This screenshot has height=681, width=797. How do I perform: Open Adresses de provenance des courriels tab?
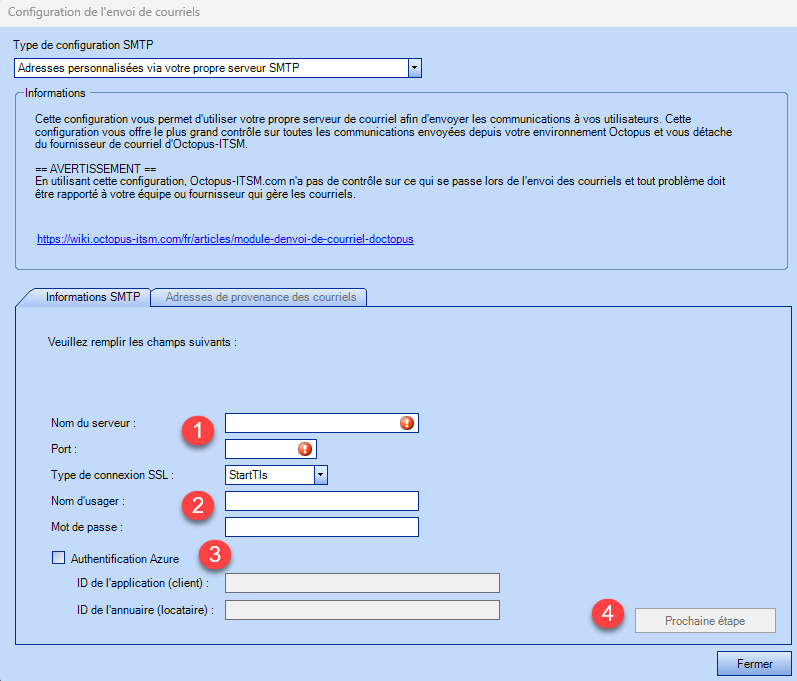click(x=260, y=297)
